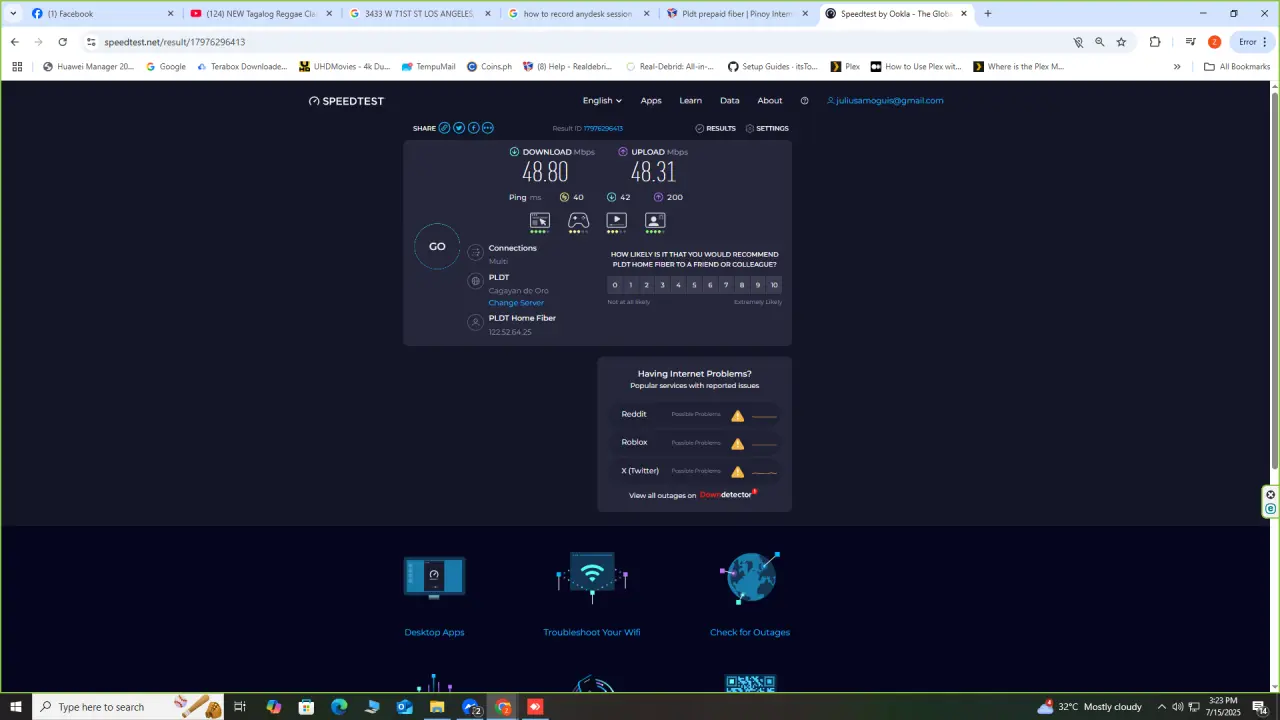Select rating 5 on the recommend scale
This screenshot has height=720, width=1280.
(694, 285)
